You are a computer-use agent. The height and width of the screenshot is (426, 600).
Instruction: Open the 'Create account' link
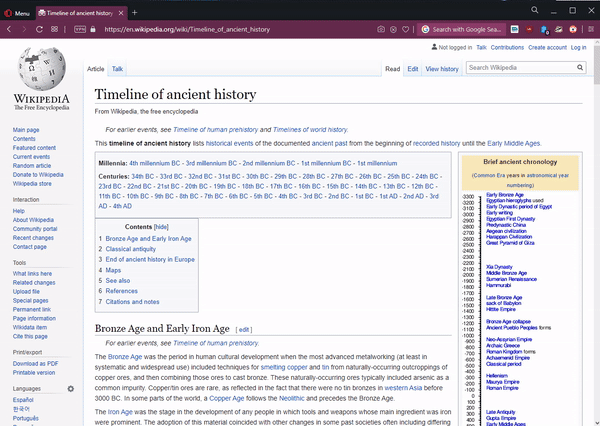[547, 47]
